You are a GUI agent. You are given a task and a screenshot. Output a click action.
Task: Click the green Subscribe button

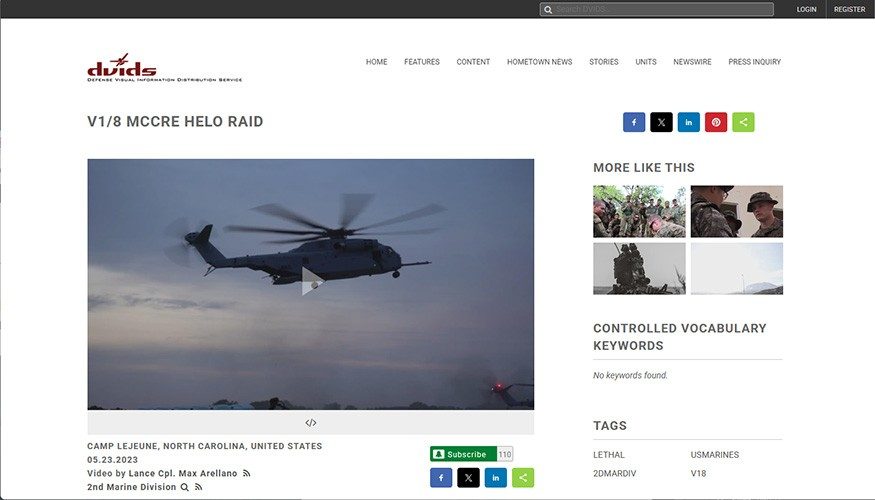tap(463, 454)
